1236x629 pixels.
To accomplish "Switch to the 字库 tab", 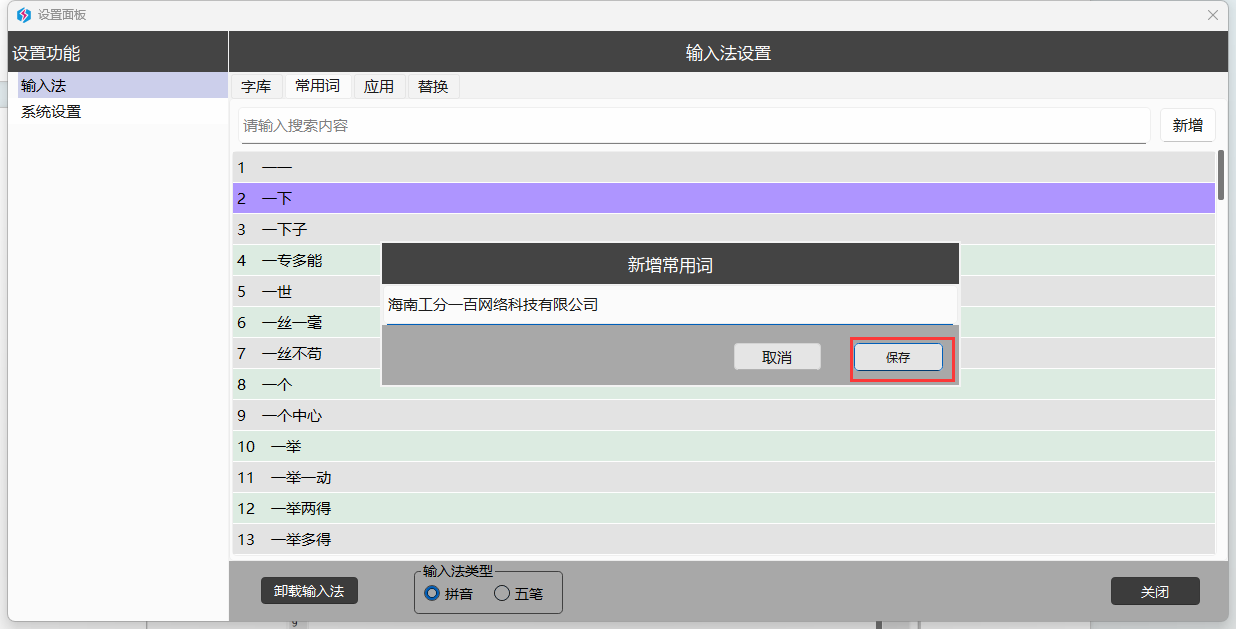I will 256,87.
